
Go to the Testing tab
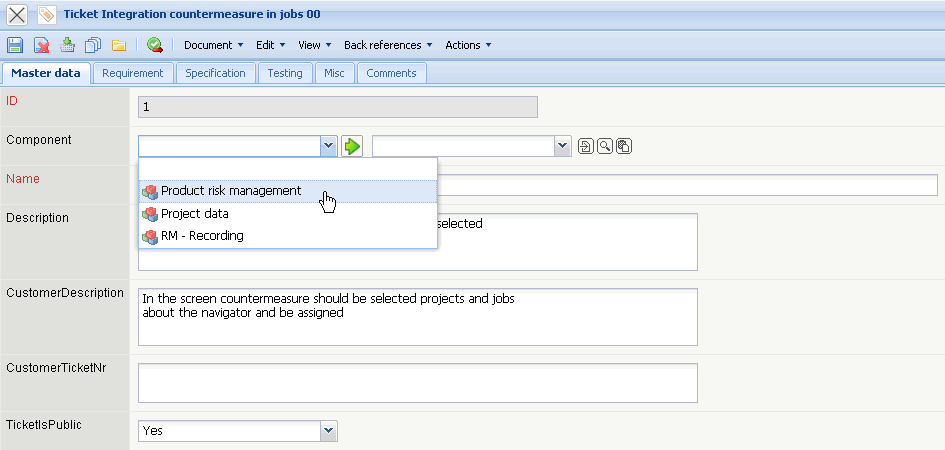point(285,73)
